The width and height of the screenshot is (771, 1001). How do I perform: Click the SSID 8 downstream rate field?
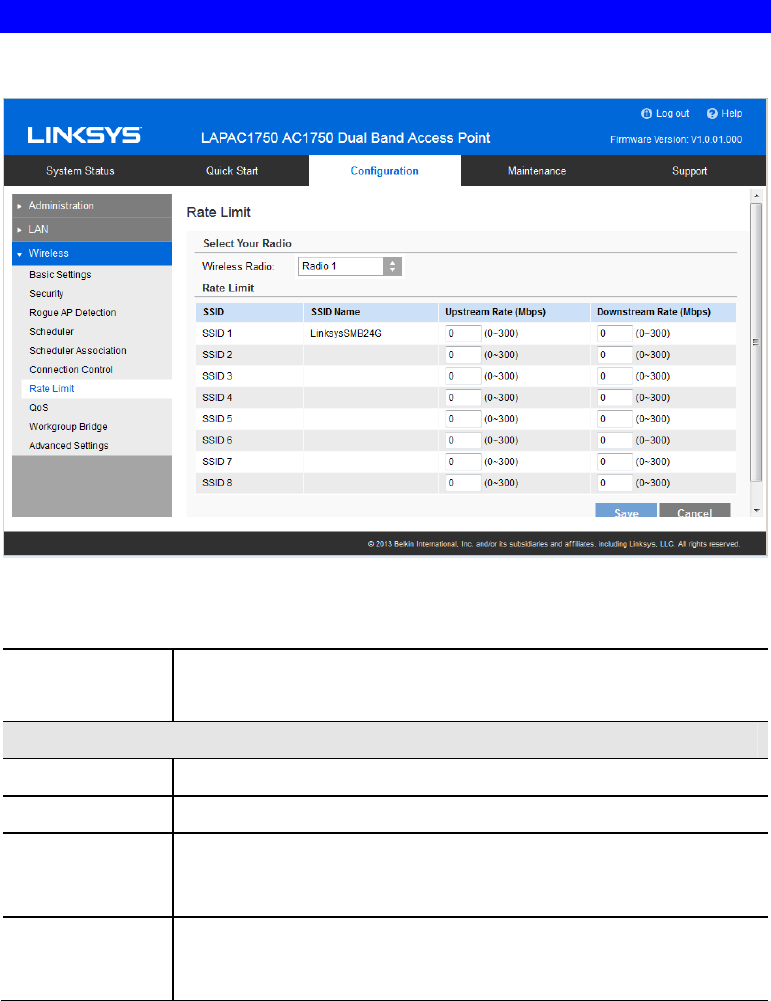[615, 483]
